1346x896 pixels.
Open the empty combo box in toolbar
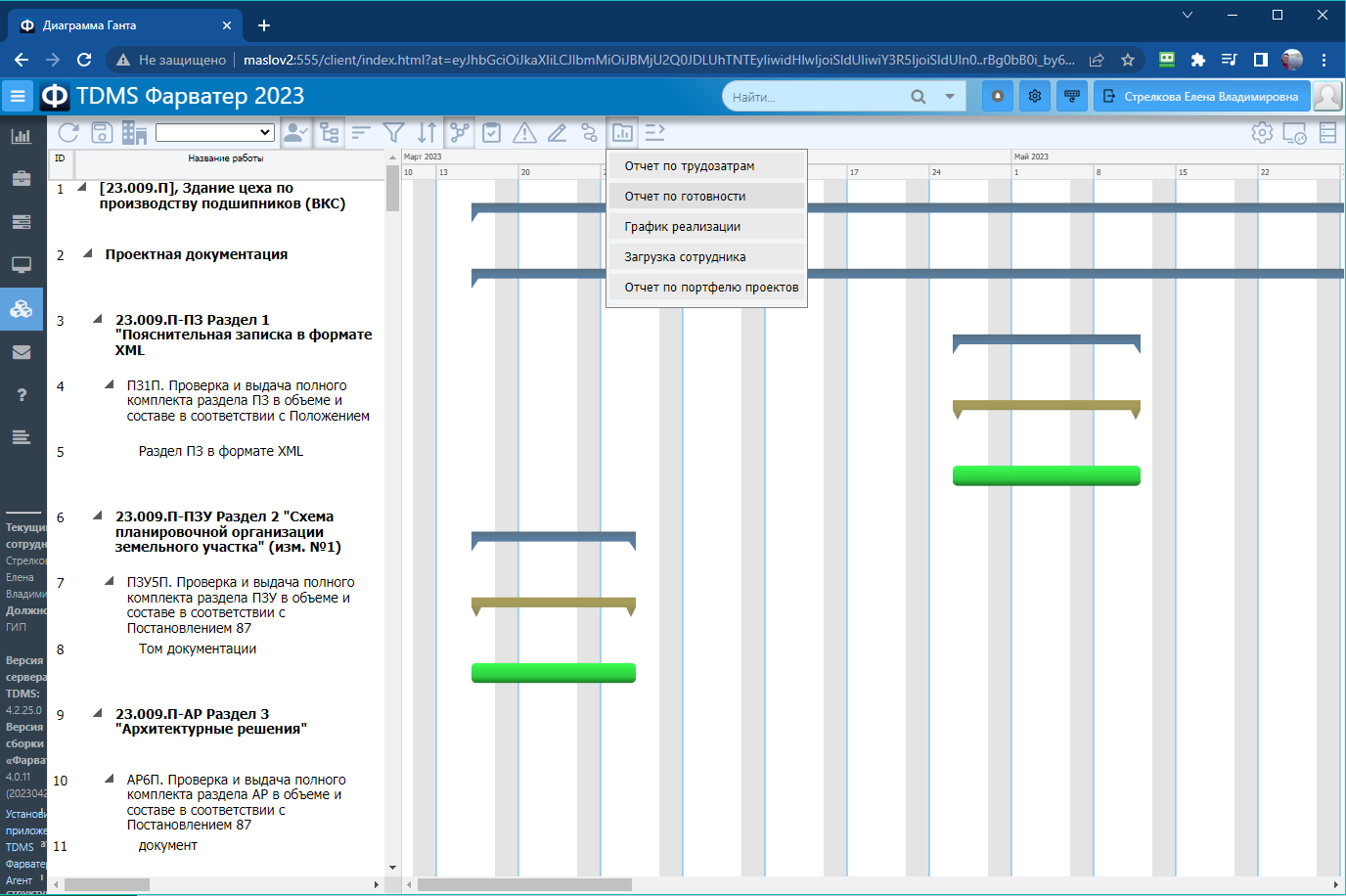point(215,133)
